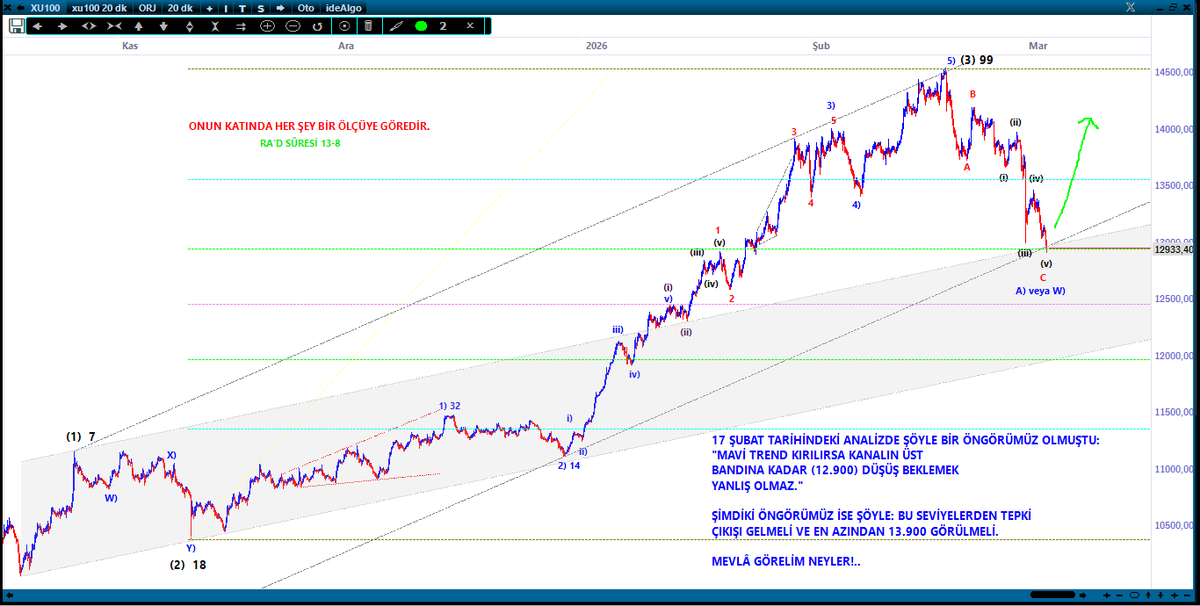Viewport: 1200px width, 606px height.
Task: Click the X logo near window controls
Action: coord(1129,7)
